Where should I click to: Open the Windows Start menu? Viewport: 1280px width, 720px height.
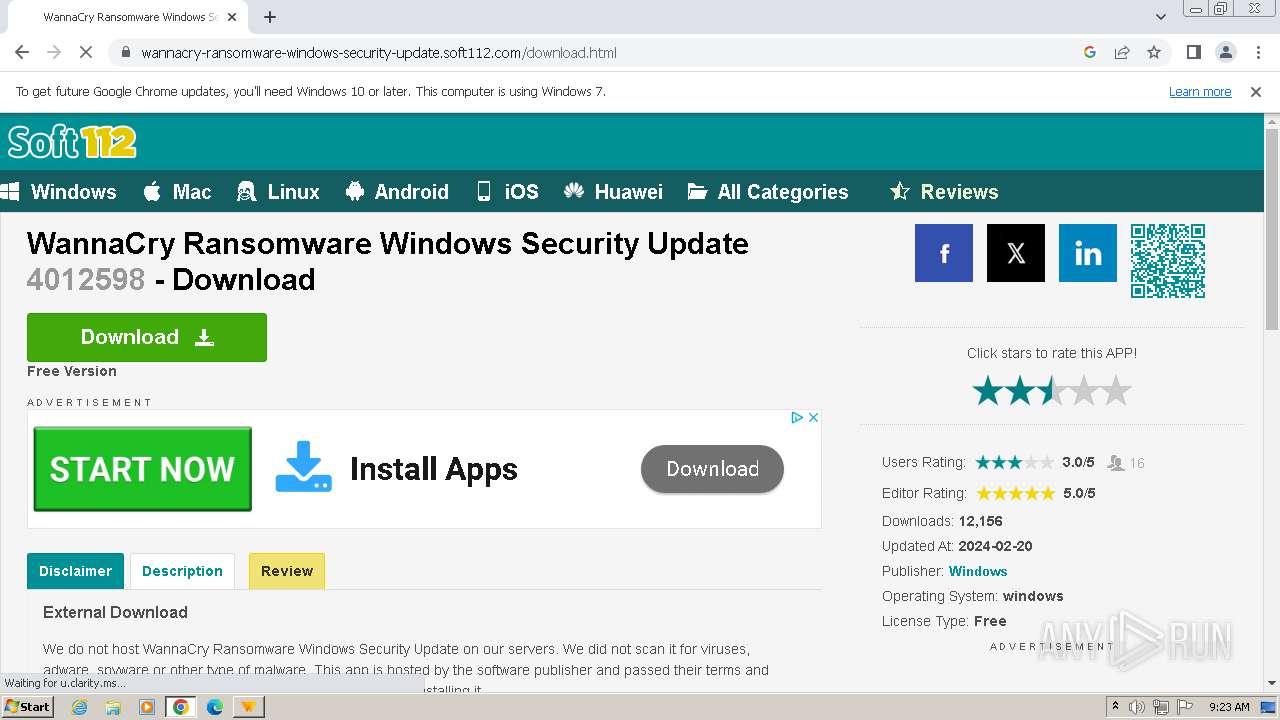(x=27, y=707)
